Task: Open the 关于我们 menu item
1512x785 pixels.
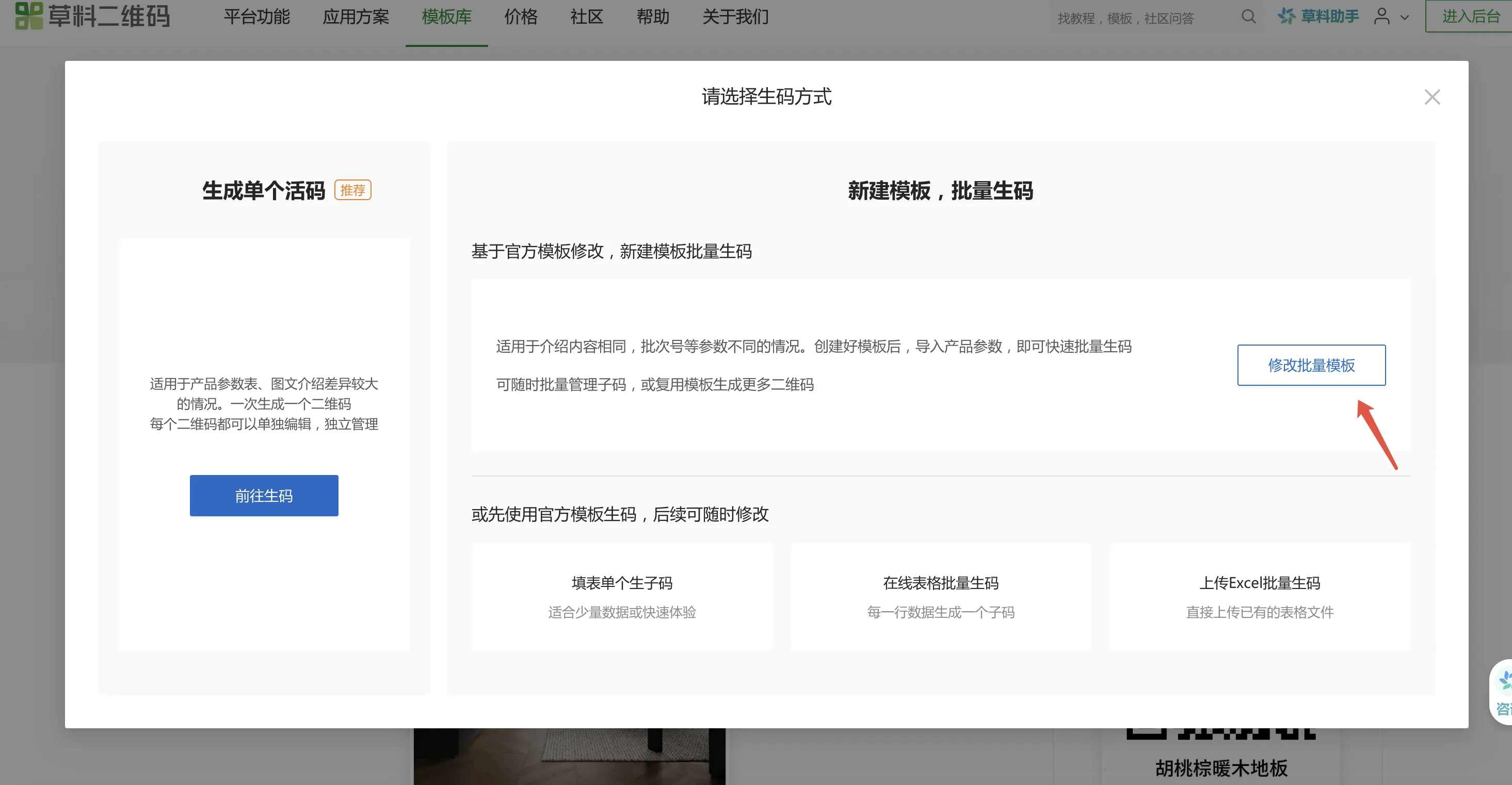Action: pos(735,17)
